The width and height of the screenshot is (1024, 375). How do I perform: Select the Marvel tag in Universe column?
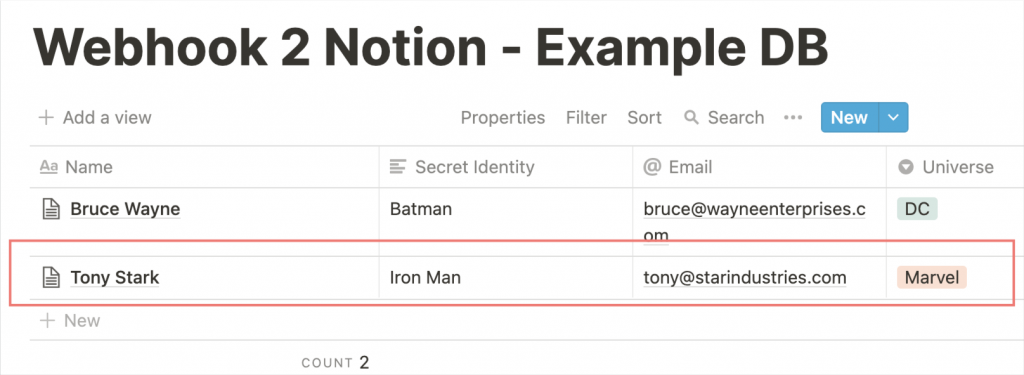[x=931, y=278]
